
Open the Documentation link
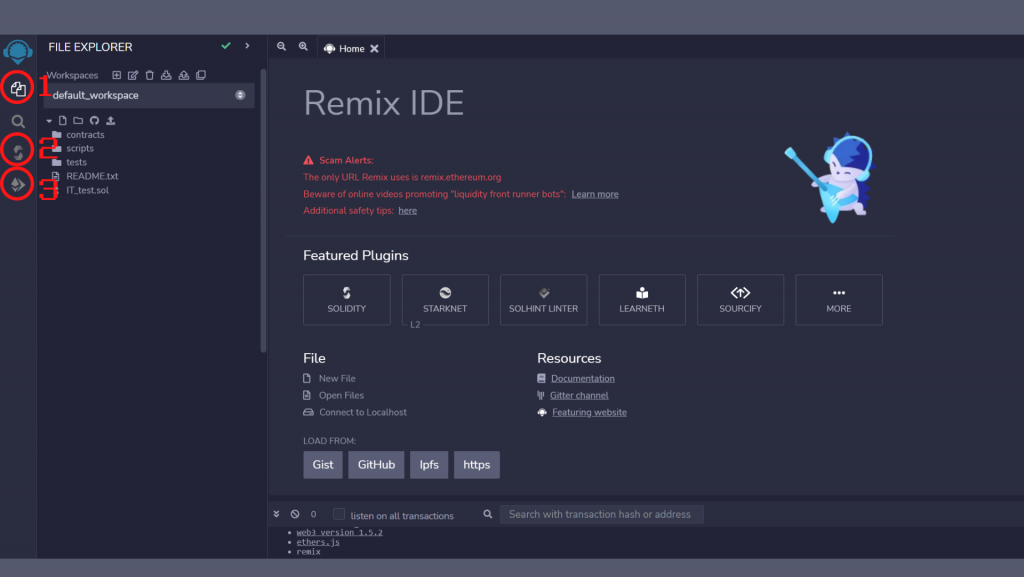583,379
